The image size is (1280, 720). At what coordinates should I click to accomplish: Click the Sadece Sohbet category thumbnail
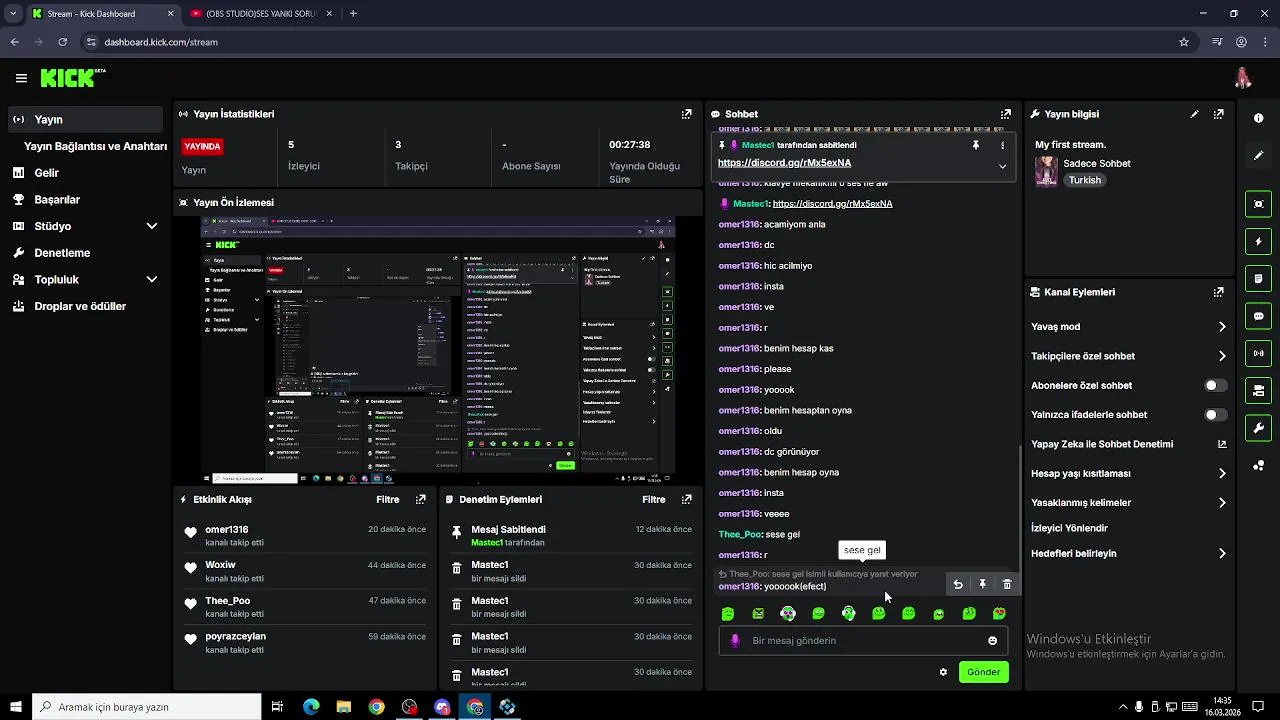[1046, 171]
